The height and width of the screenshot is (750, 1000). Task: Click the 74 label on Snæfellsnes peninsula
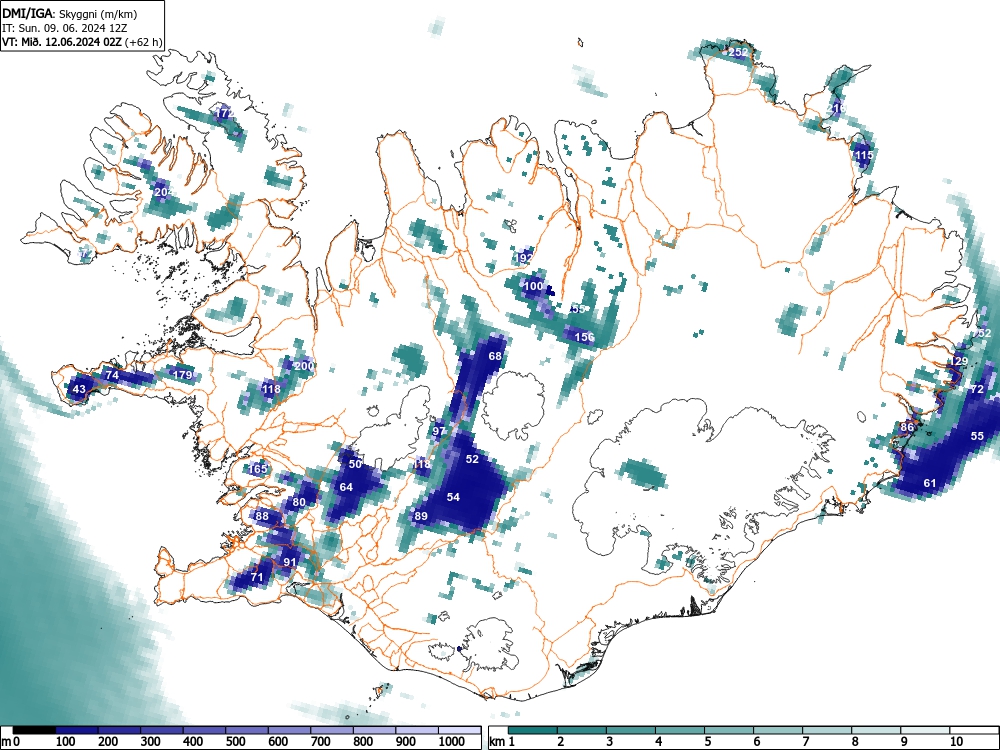(112, 375)
